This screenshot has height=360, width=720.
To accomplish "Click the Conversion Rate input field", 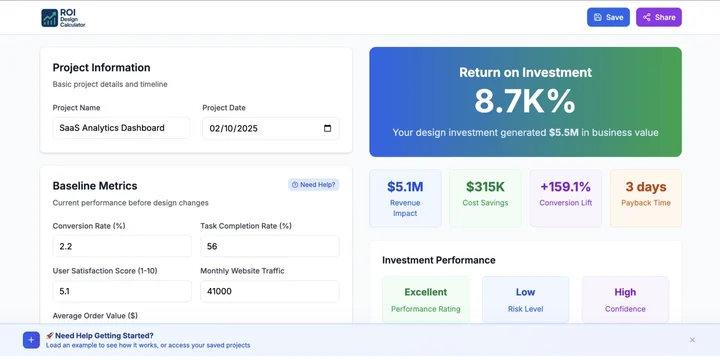I will pos(122,246).
